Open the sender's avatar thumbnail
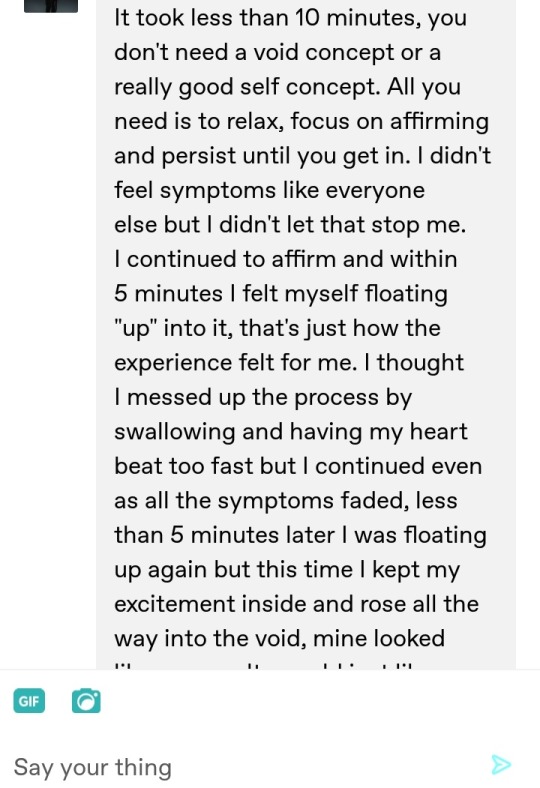 pyautogui.click(x=51, y=6)
